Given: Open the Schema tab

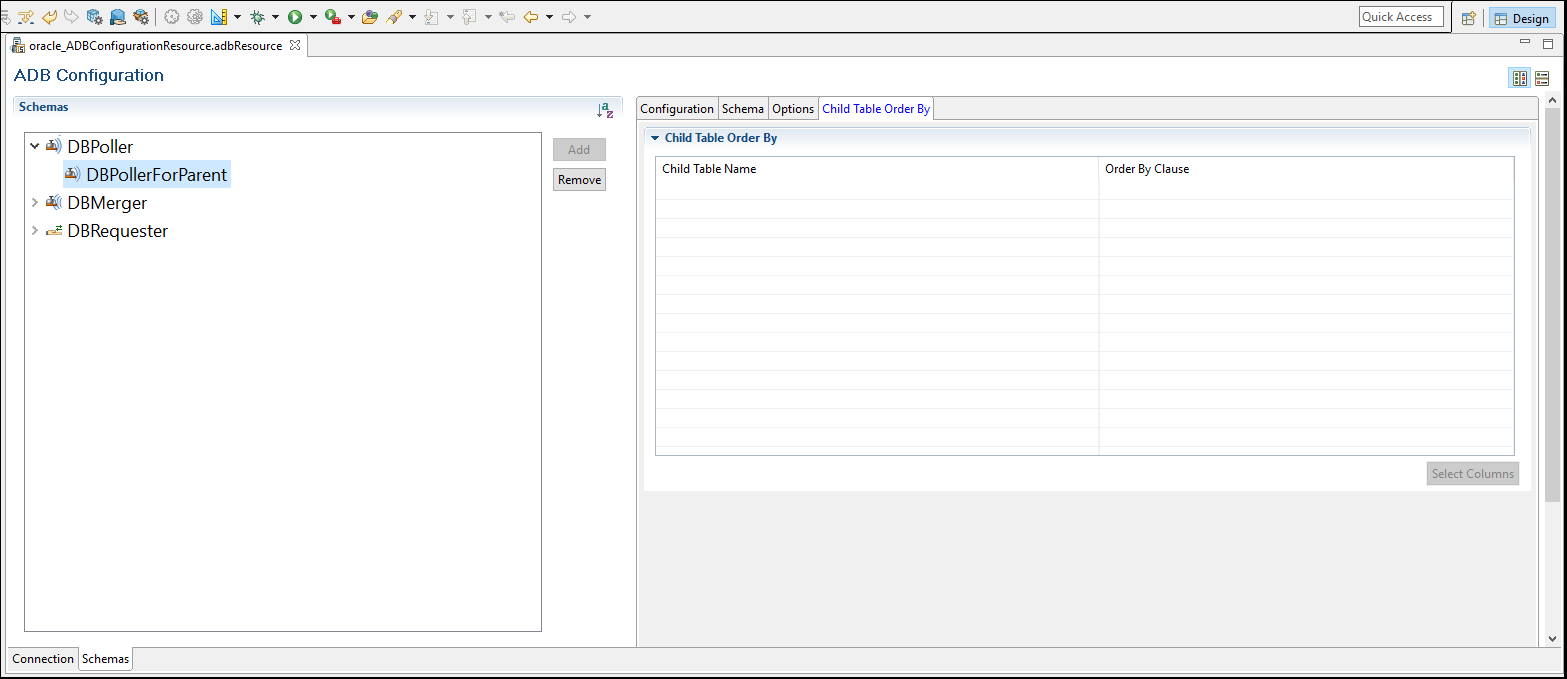Looking at the screenshot, I should pos(743,109).
